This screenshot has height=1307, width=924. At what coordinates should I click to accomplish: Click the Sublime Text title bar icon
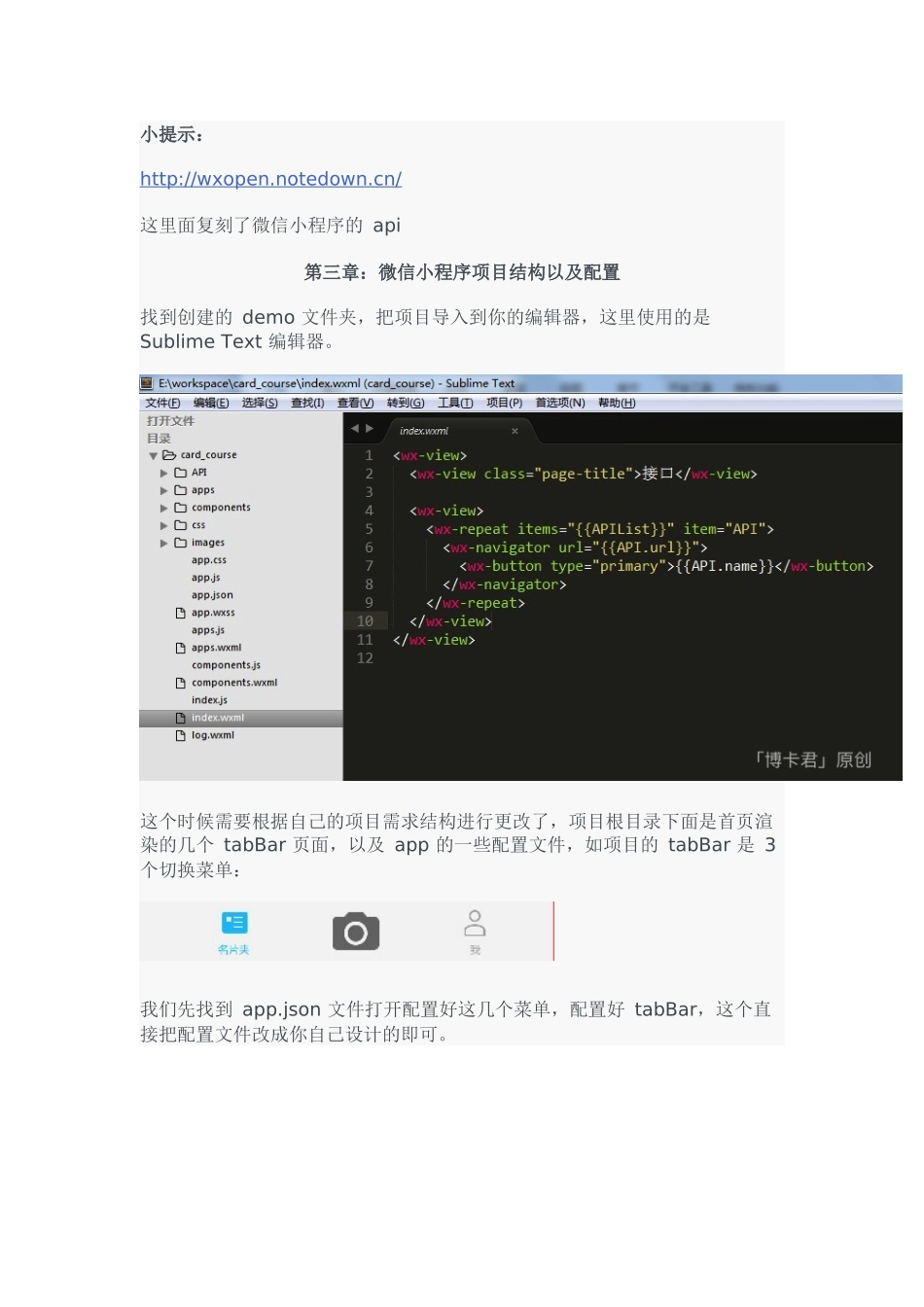(x=147, y=383)
